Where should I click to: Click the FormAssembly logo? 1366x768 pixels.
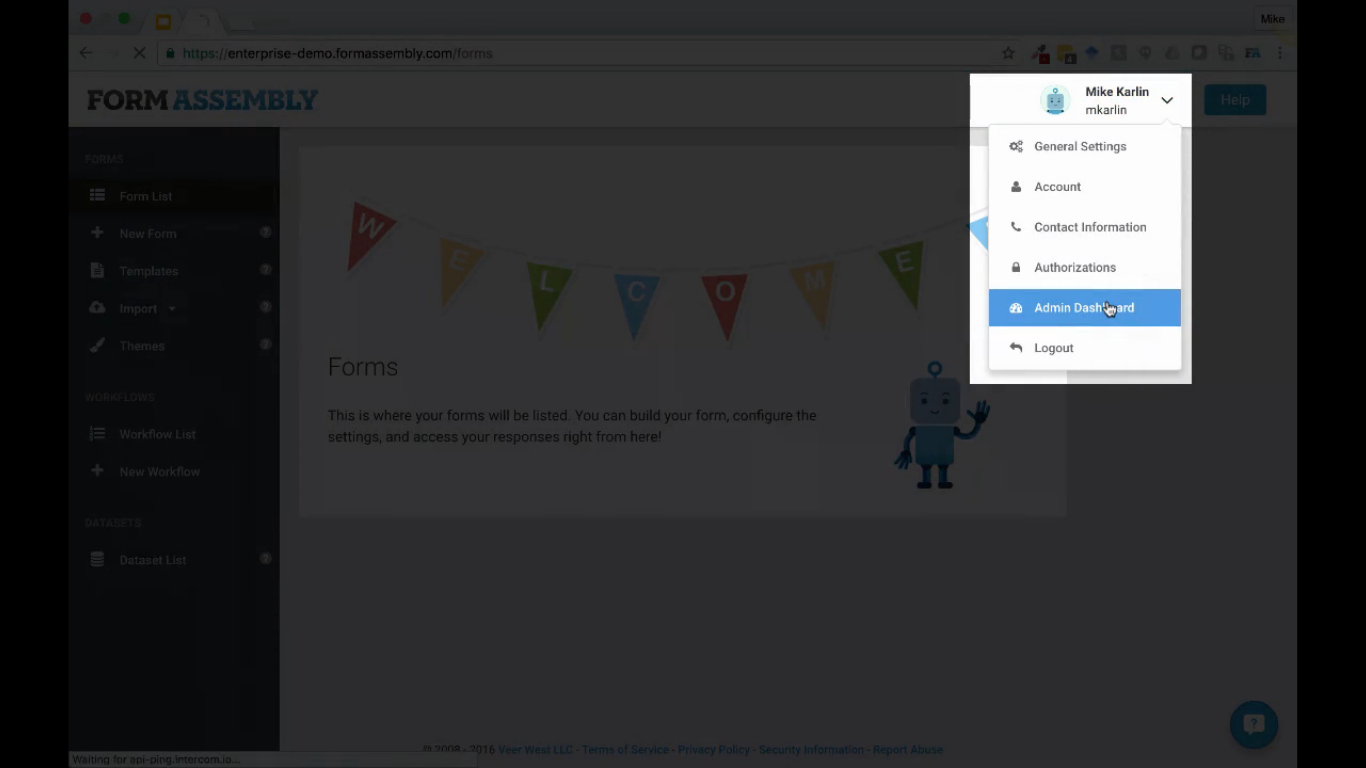pos(202,100)
